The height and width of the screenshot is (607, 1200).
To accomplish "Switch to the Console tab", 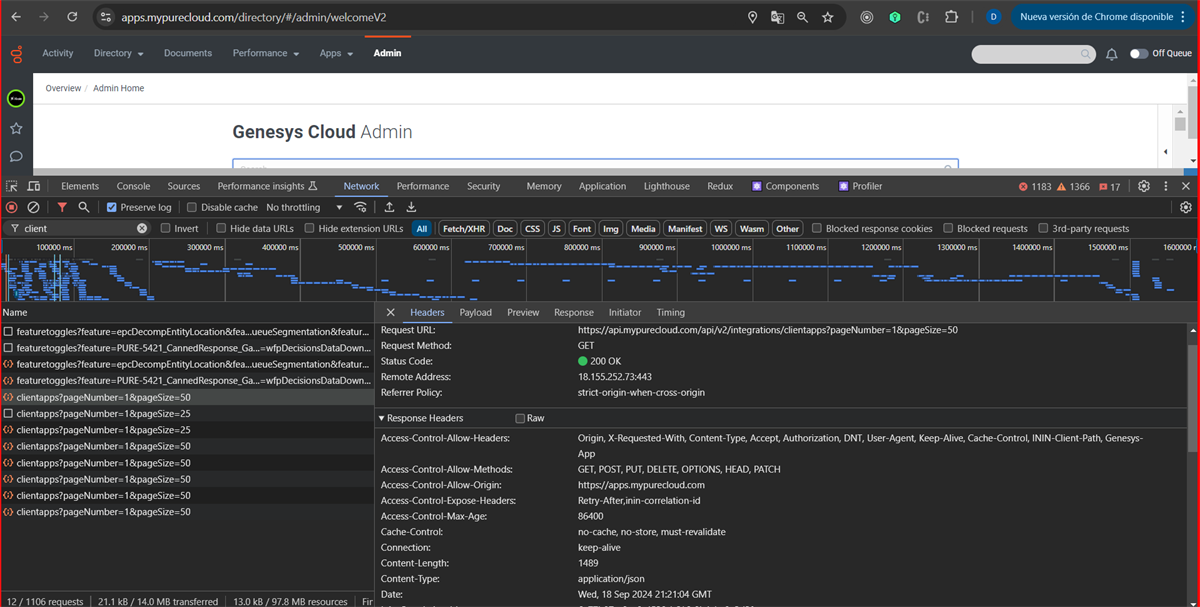I will [x=133, y=187].
